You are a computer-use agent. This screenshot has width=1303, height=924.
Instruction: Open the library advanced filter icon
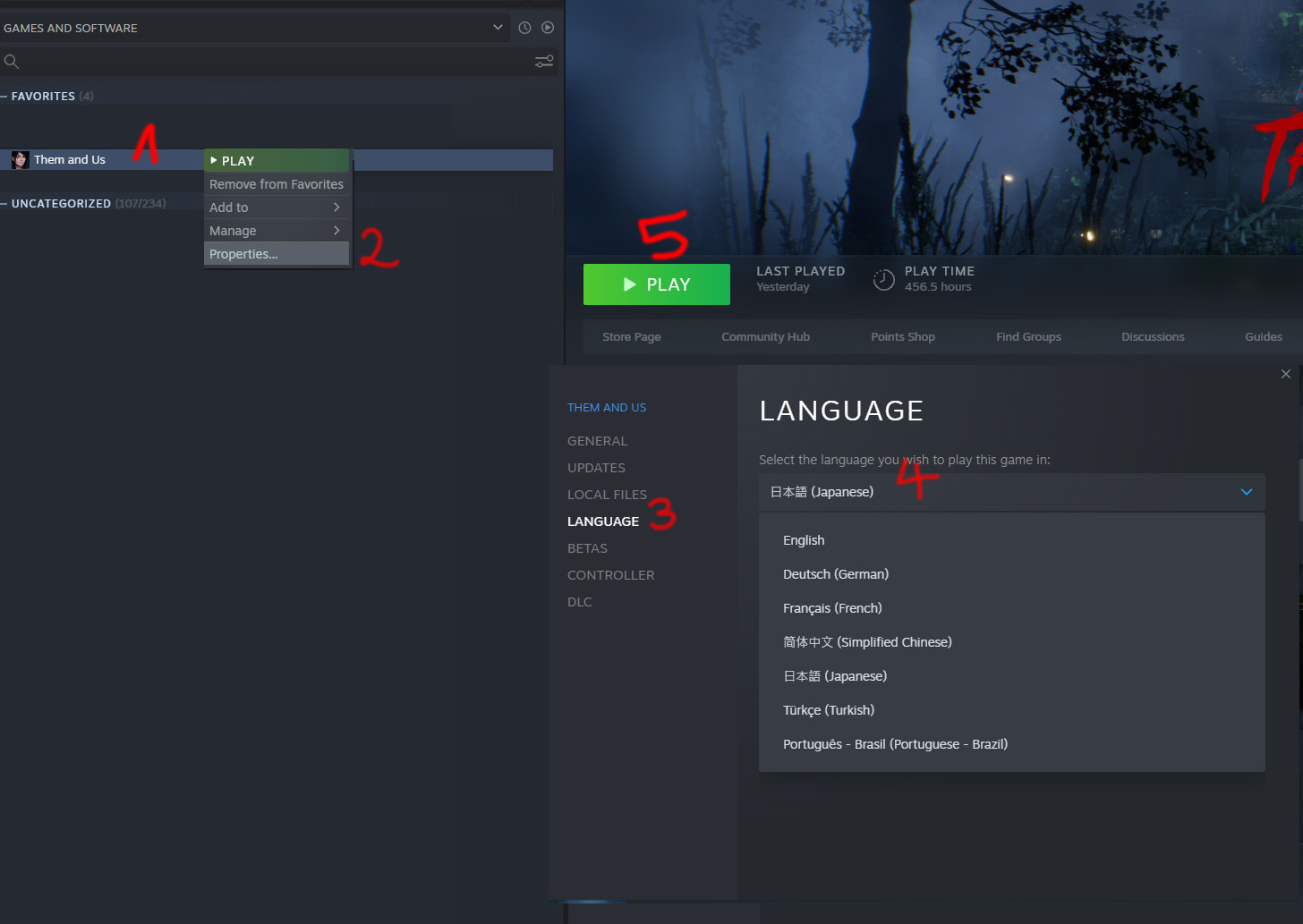tap(543, 62)
